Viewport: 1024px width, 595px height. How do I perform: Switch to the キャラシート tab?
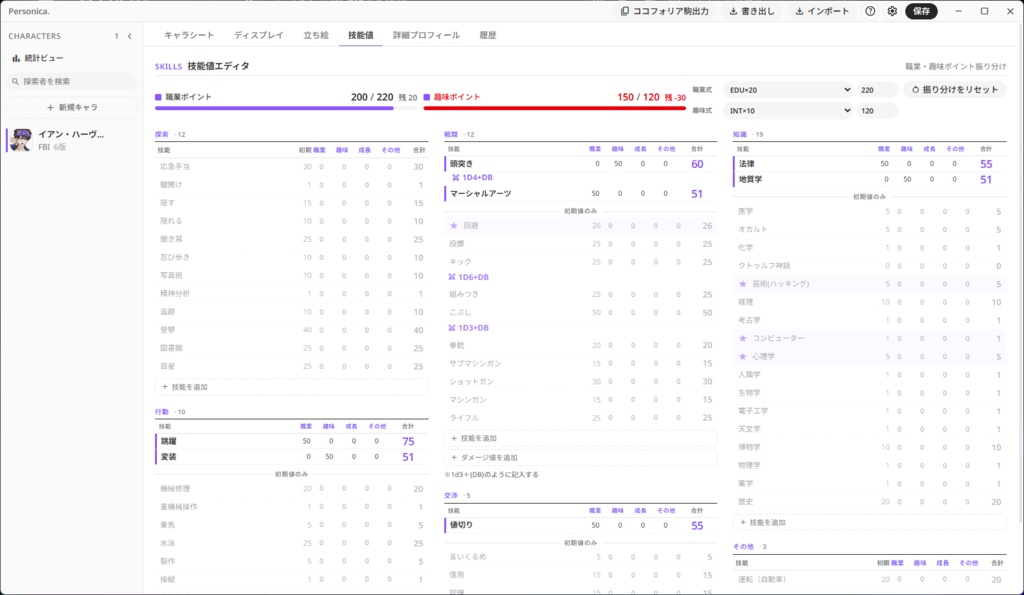pos(189,35)
